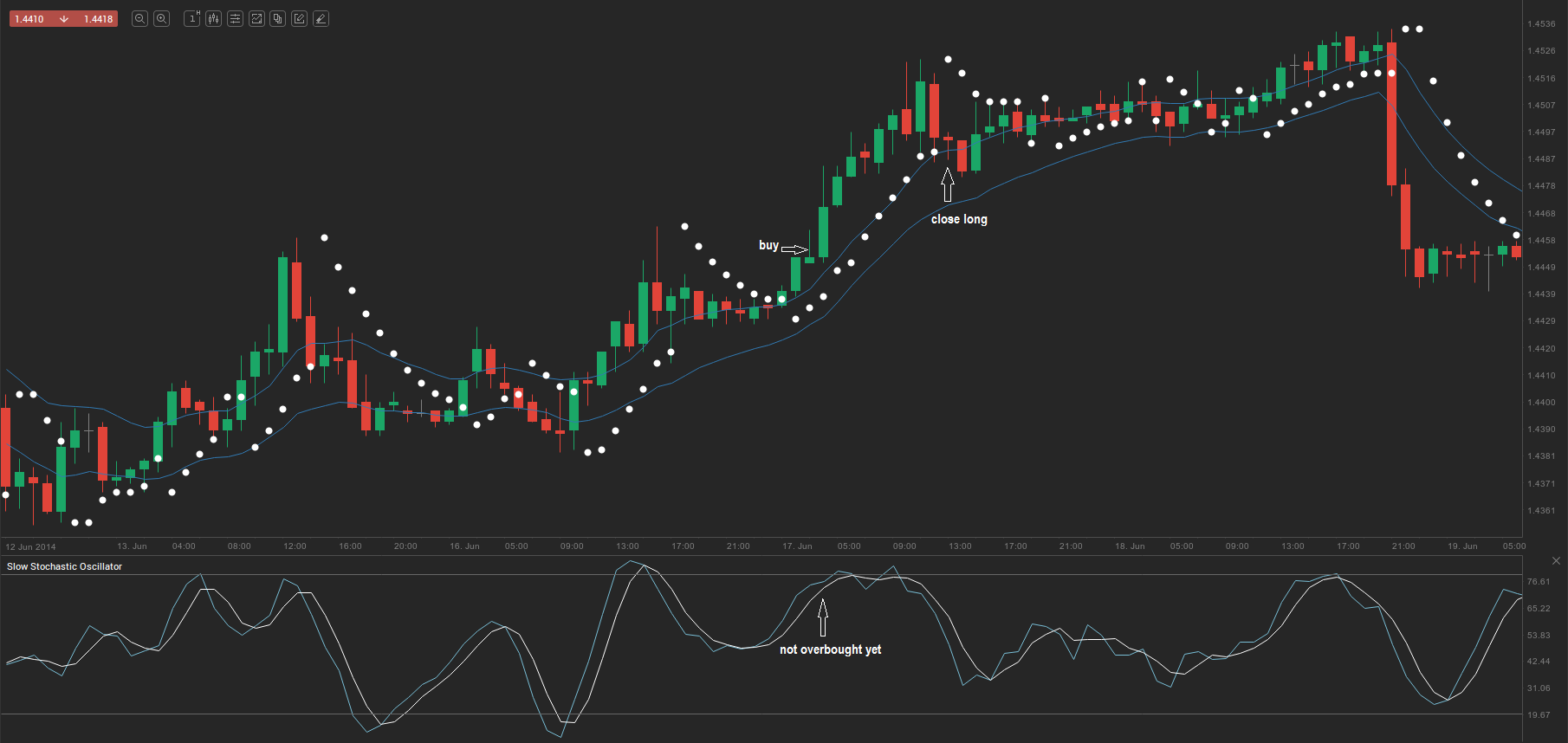
Task: Click the "17. Jun" date on time axis
Action: coord(797,546)
